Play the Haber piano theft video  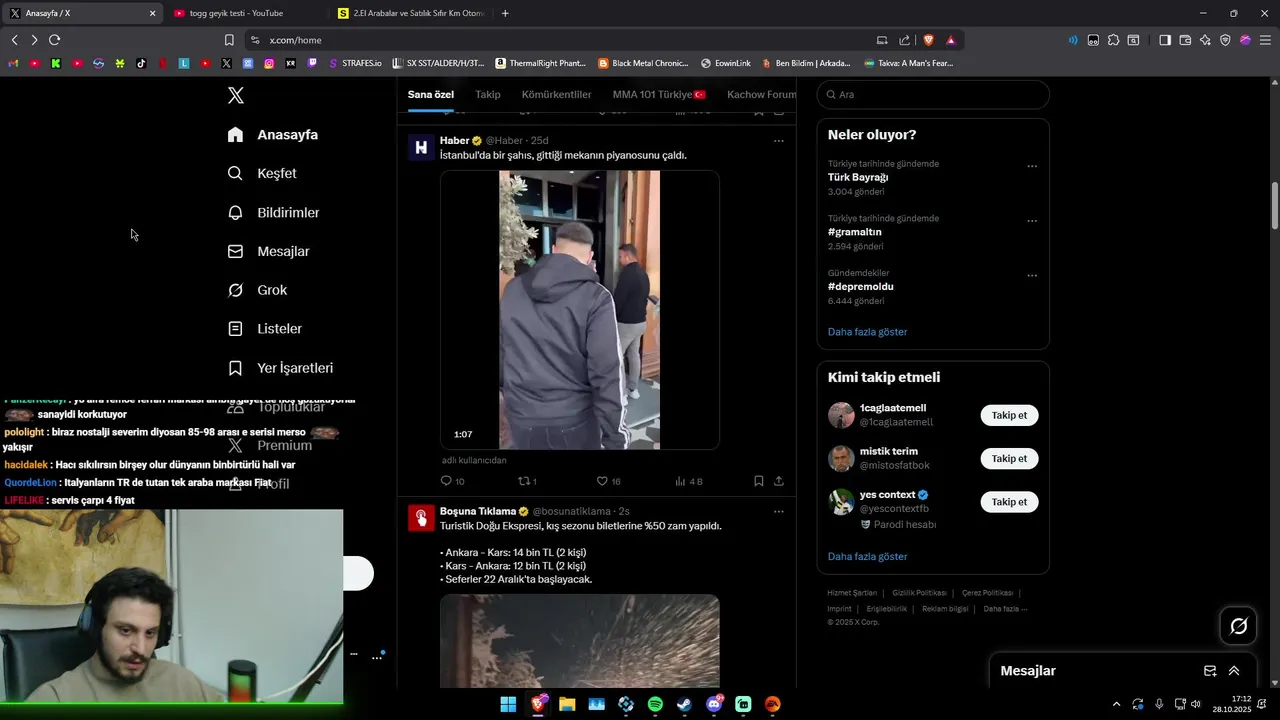point(580,310)
